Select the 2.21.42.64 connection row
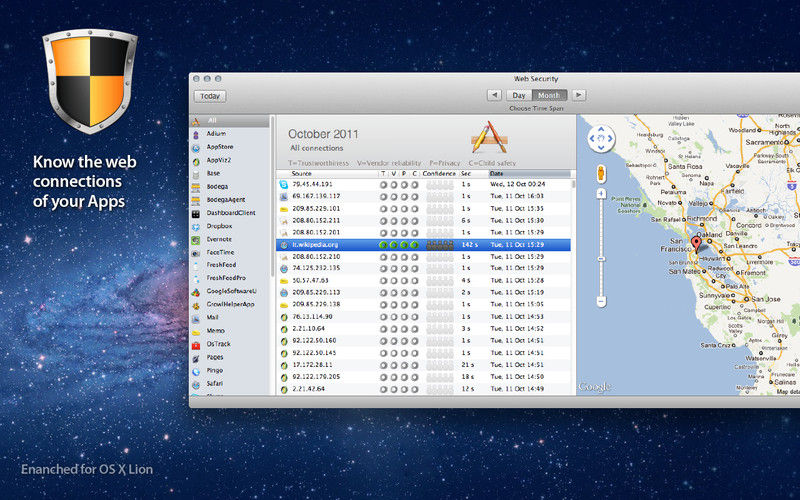800x500 pixels. coord(423,389)
